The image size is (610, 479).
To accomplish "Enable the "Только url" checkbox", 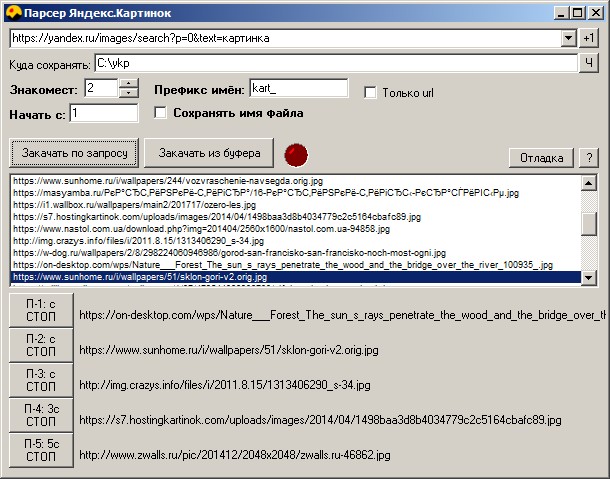I will pyautogui.click(x=370, y=93).
